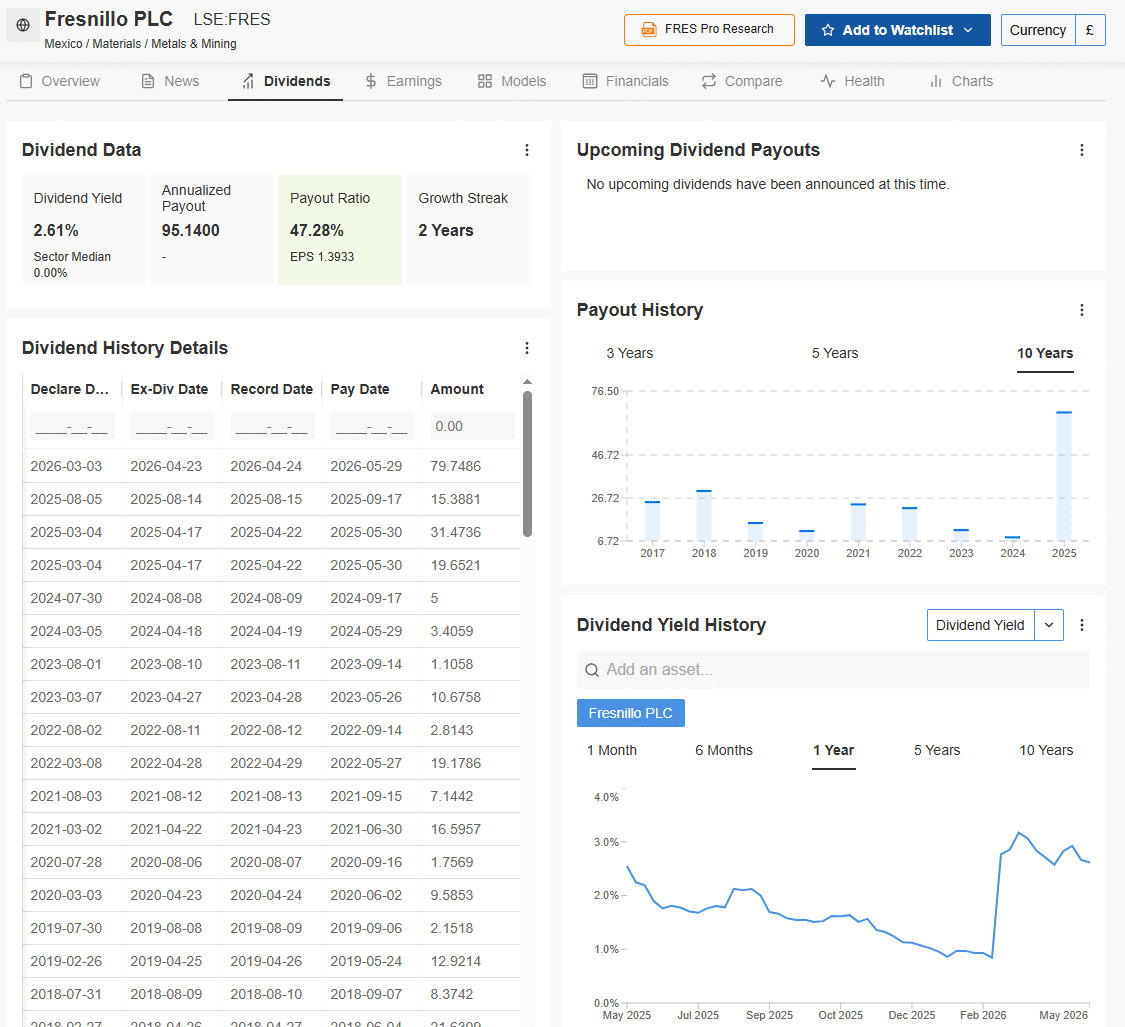This screenshot has width=1125, height=1027.
Task: Switch to the News tab
Action: pyautogui.click(x=170, y=81)
